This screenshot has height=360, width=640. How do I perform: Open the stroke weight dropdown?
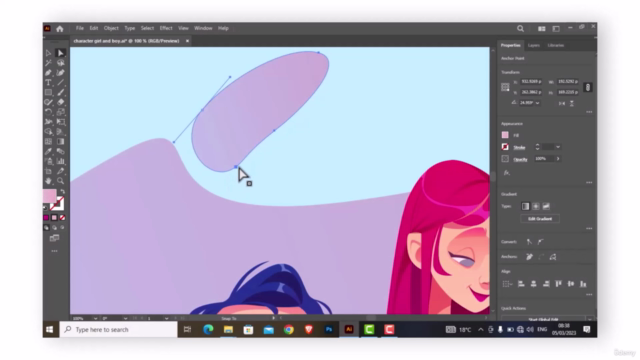[x=558, y=147]
